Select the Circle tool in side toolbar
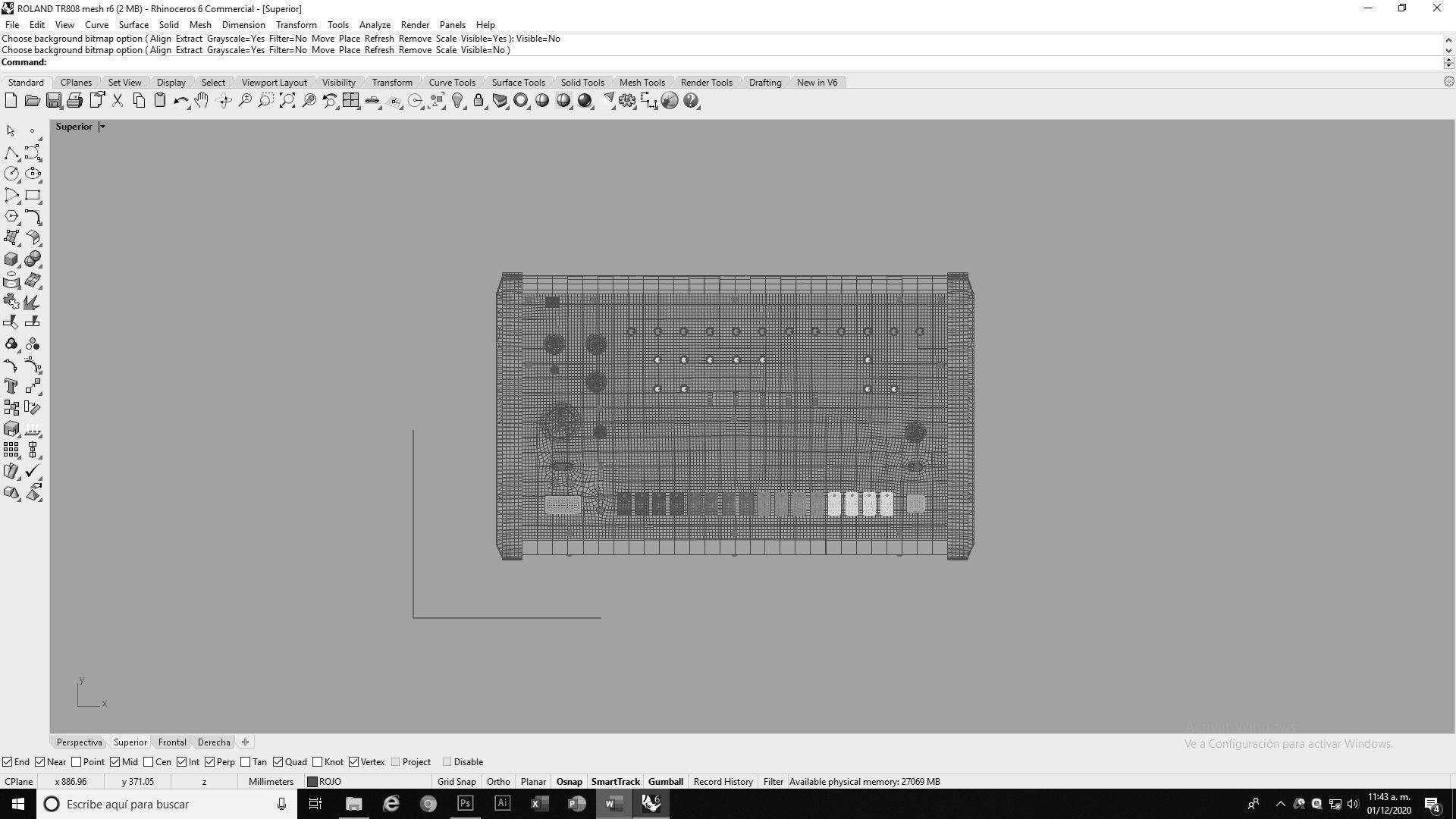Screen dimensions: 1456x819 click(11, 174)
